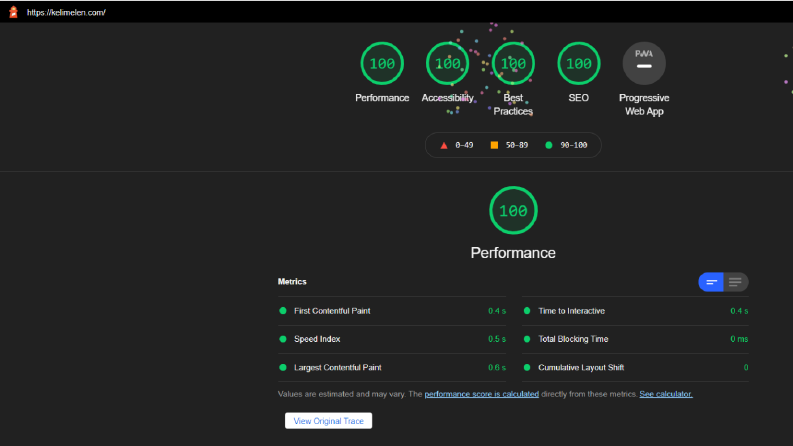Select the SEO score gauge
The image size is (793, 446).
point(579,63)
